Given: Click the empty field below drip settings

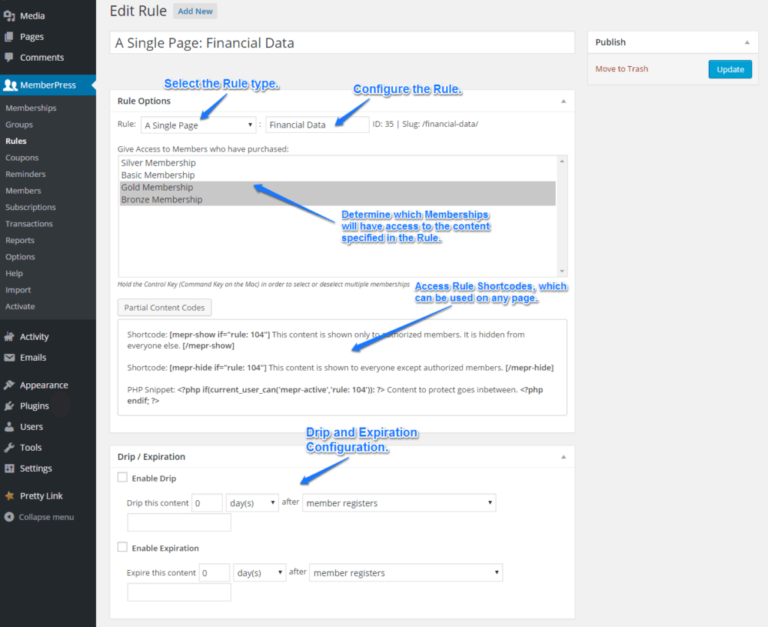Looking at the screenshot, I should tap(179, 523).
